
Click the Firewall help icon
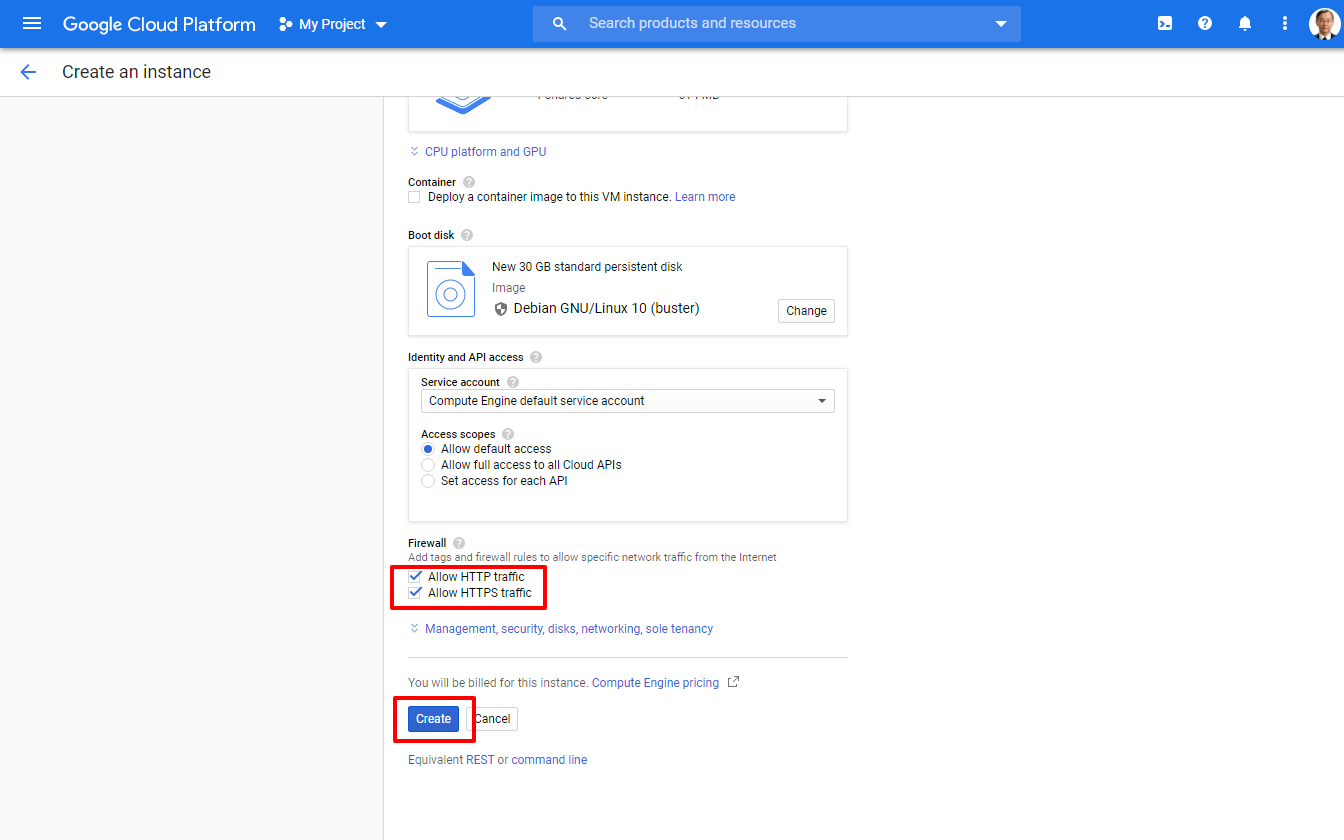tap(459, 543)
